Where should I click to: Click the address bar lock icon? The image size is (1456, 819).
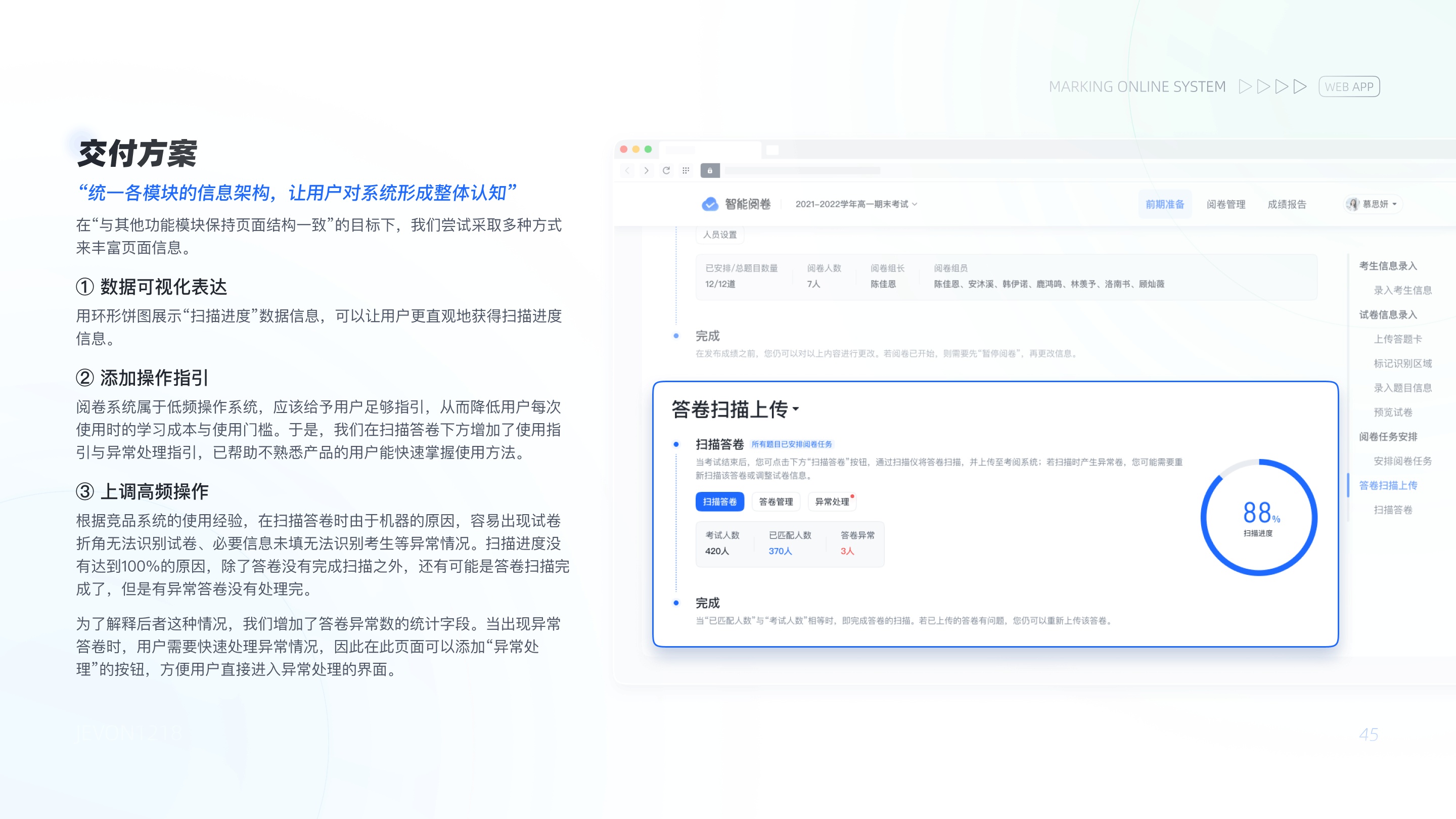coord(710,170)
